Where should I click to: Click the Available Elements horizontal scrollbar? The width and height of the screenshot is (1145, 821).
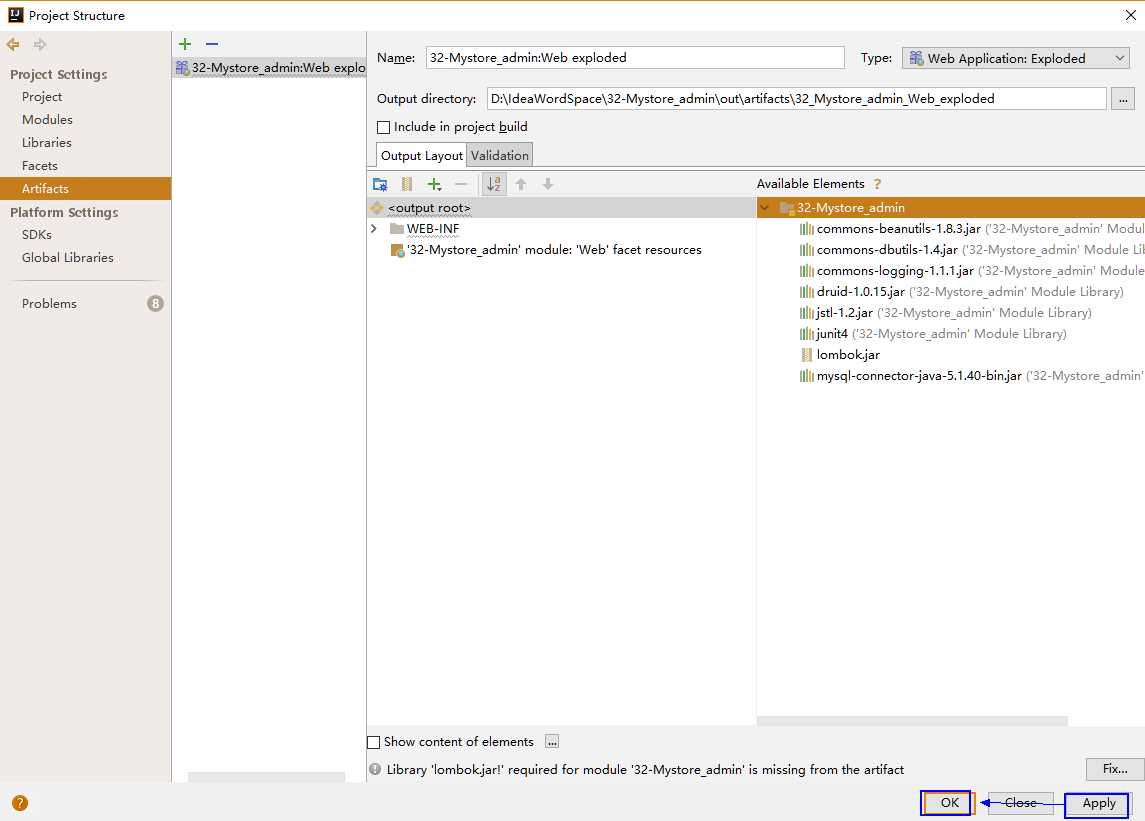[911, 721]
